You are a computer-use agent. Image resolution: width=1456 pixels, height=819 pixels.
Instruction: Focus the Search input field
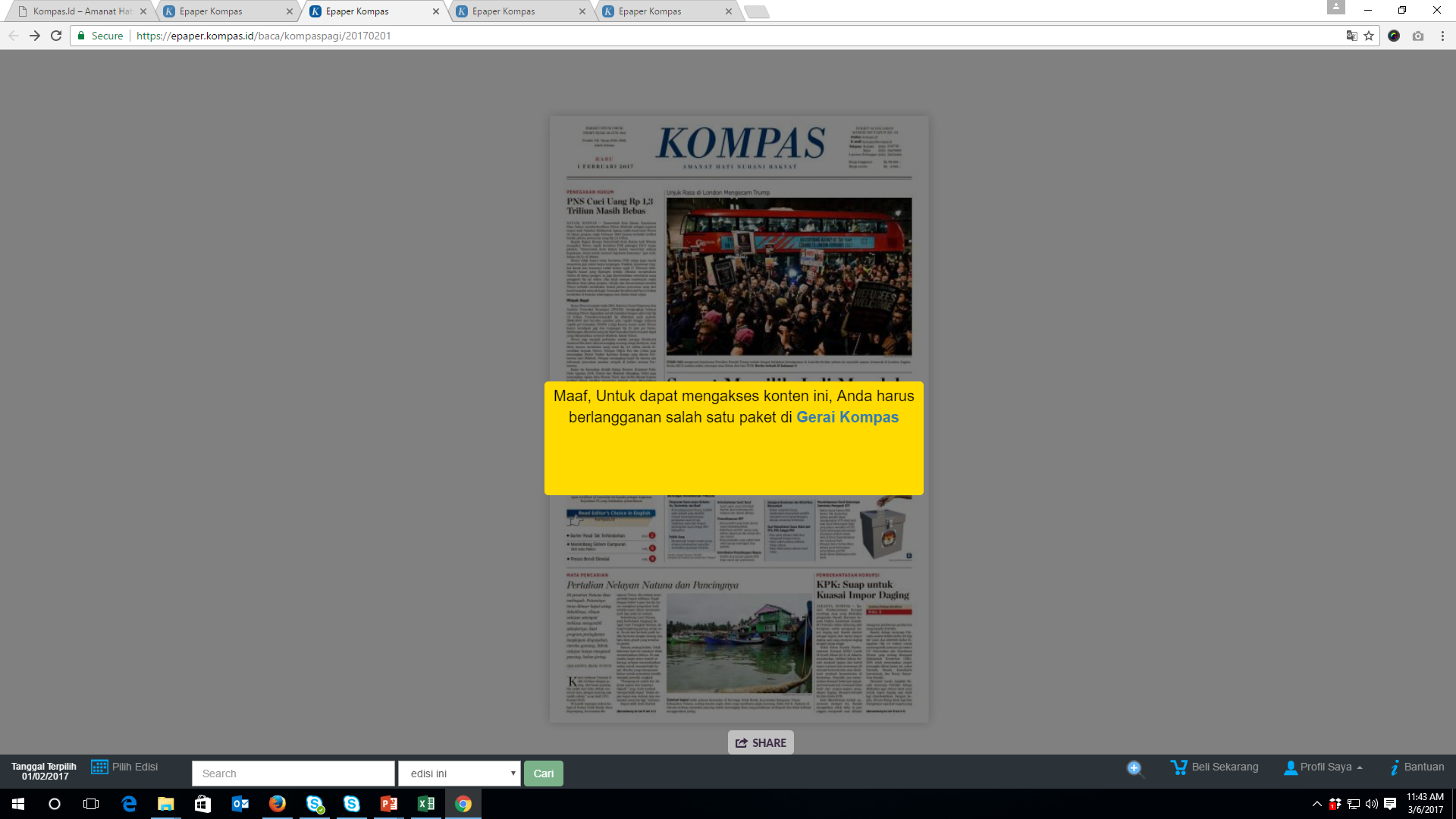[293, 773]
